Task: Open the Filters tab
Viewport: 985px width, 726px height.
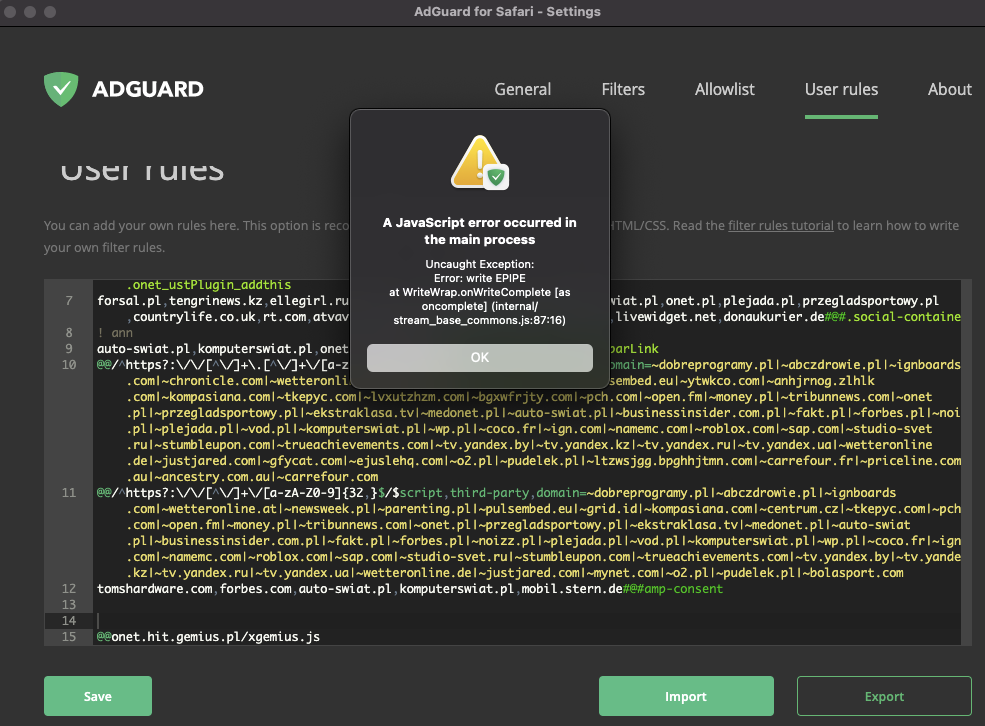Action: pyautogui.click(x=623, y=89)
